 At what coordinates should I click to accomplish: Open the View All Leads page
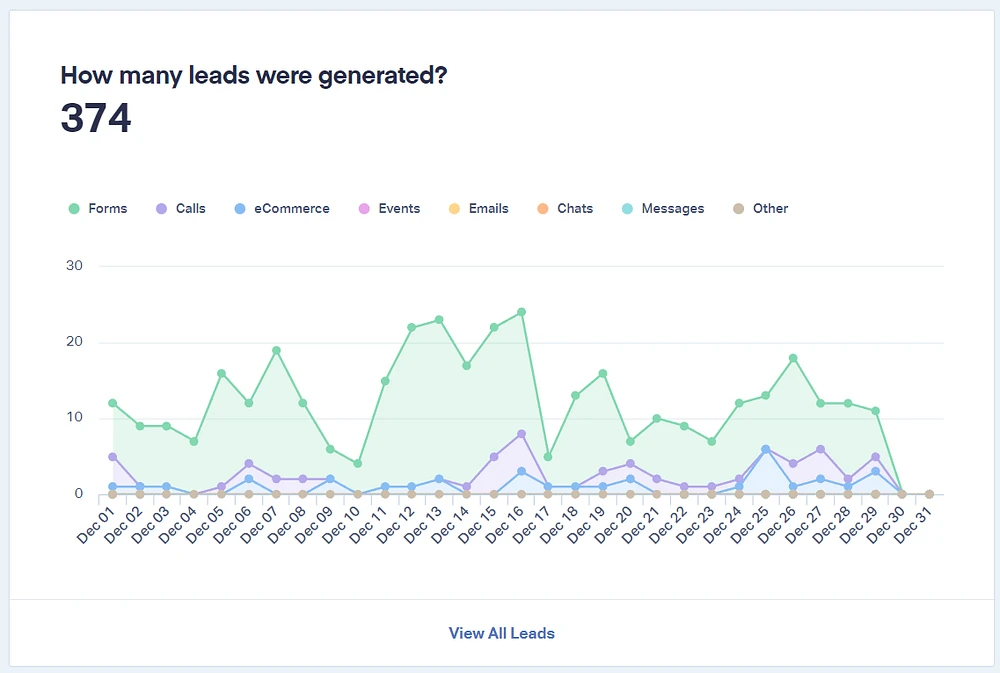(x=500, y=633)
